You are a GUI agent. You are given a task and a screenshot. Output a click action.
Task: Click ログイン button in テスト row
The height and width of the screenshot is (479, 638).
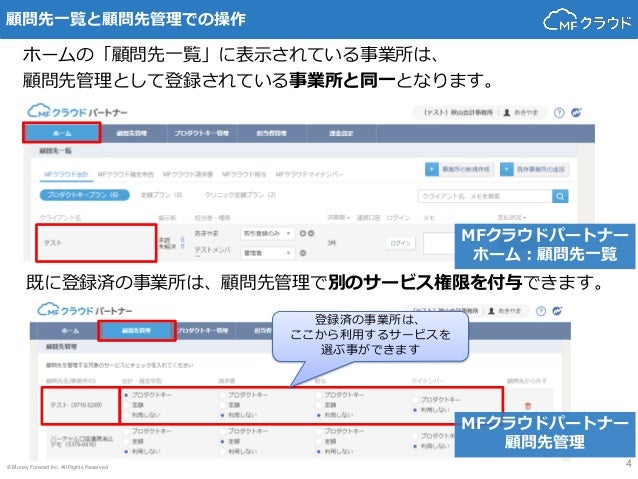pos(400,243)
